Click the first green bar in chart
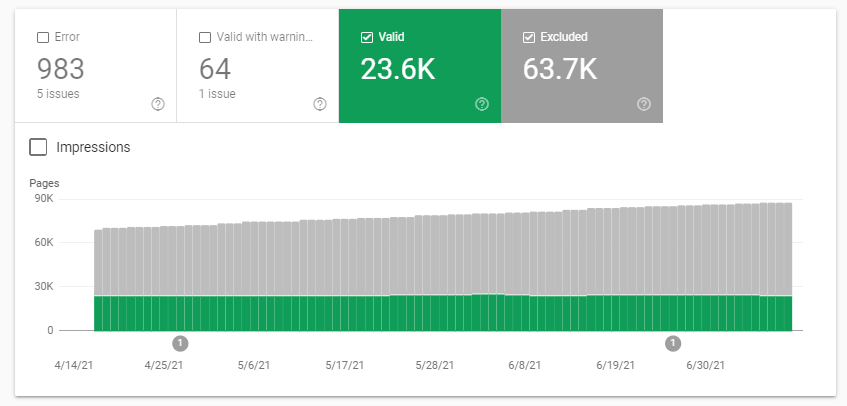 [98, 313]
